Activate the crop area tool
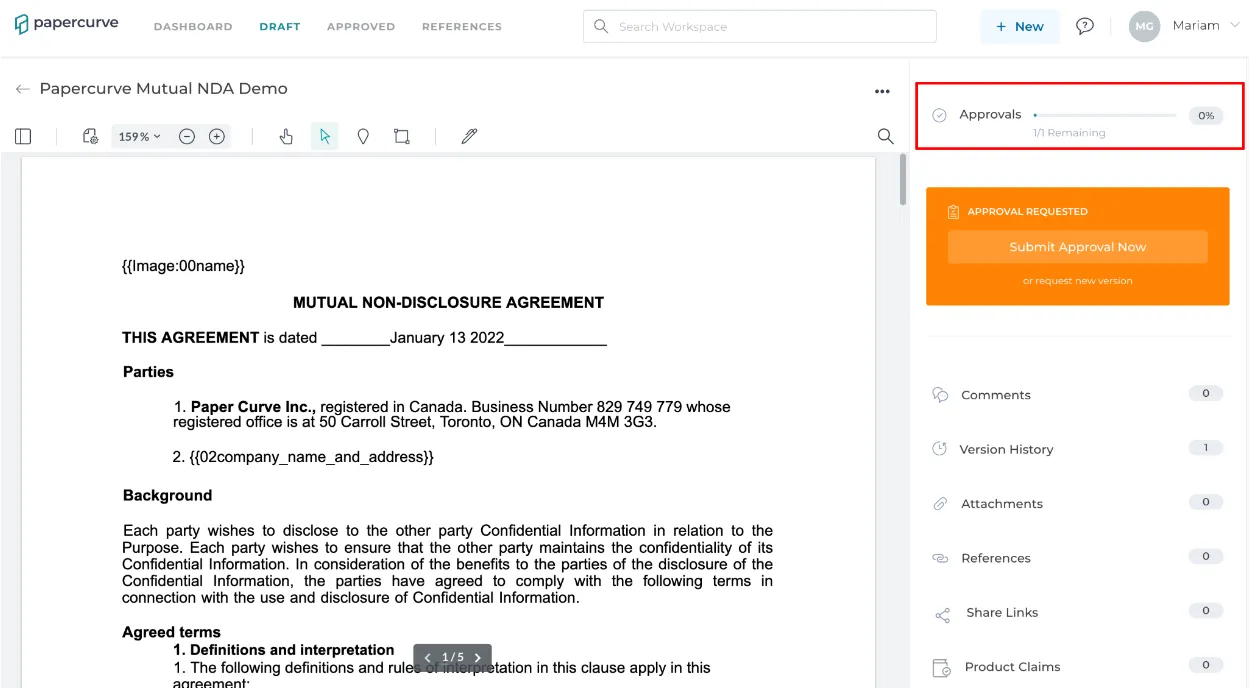Viewport: 1250px width, 688px height. coord(401,136)
